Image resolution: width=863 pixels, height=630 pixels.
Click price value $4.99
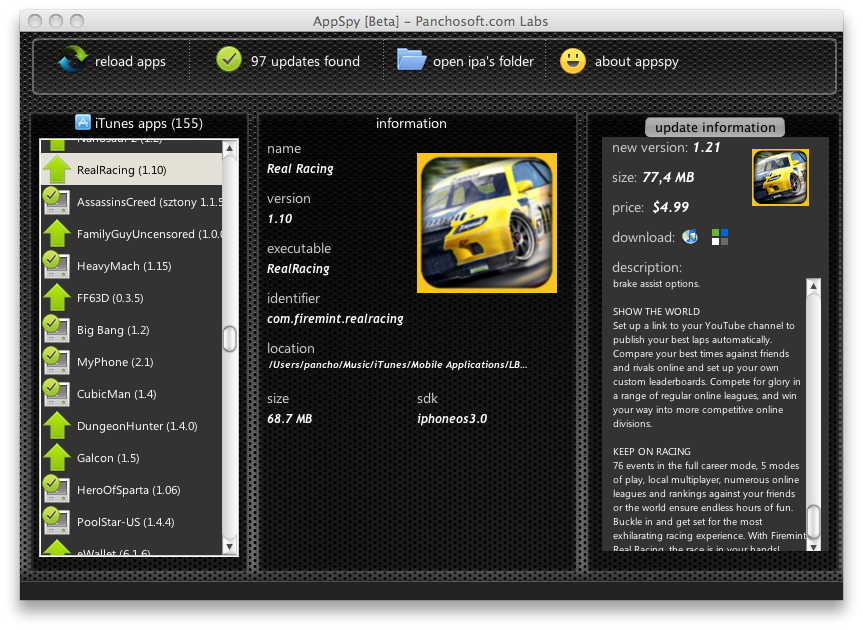(670, 207)
